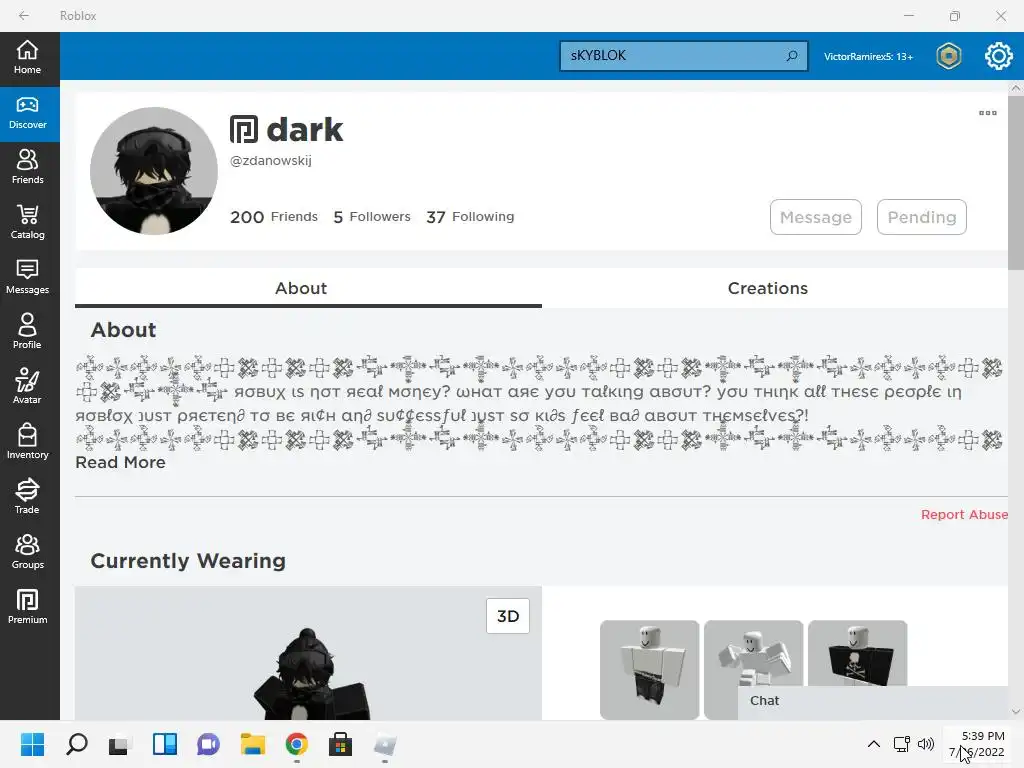The width and height of the screenshot is (1024, 768).
Task: Click the Pending friend request button
Action: (921, 217)
